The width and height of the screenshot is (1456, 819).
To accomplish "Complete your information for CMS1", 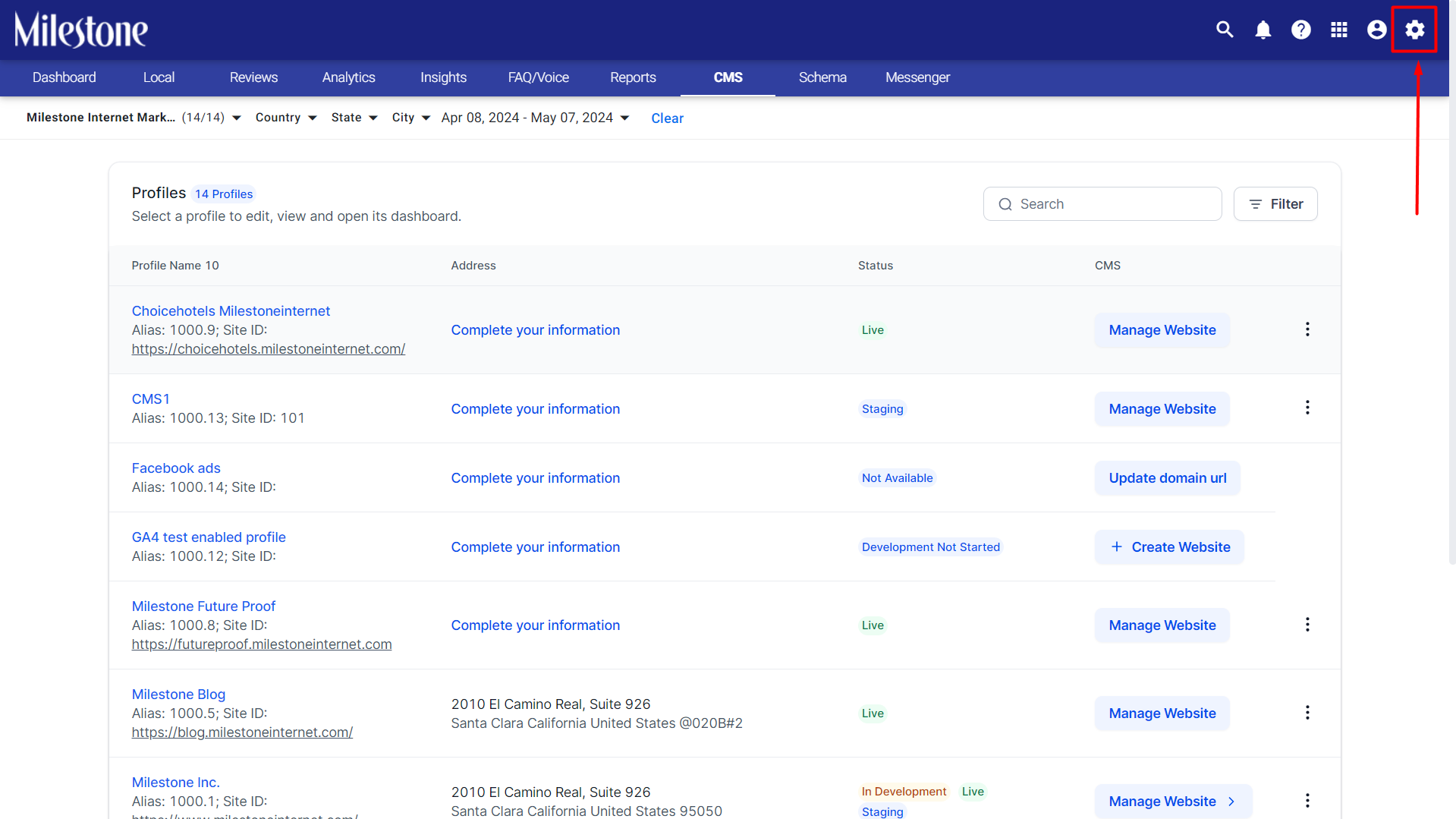I will pyautogui.click(x=536, y=409).
